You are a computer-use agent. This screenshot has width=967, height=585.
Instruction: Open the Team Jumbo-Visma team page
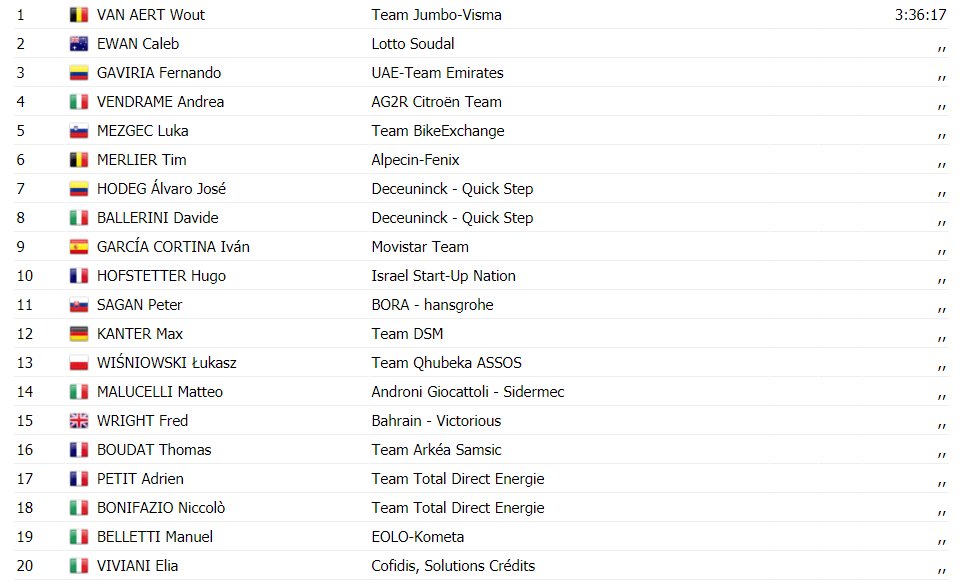[x=437, y=15]
